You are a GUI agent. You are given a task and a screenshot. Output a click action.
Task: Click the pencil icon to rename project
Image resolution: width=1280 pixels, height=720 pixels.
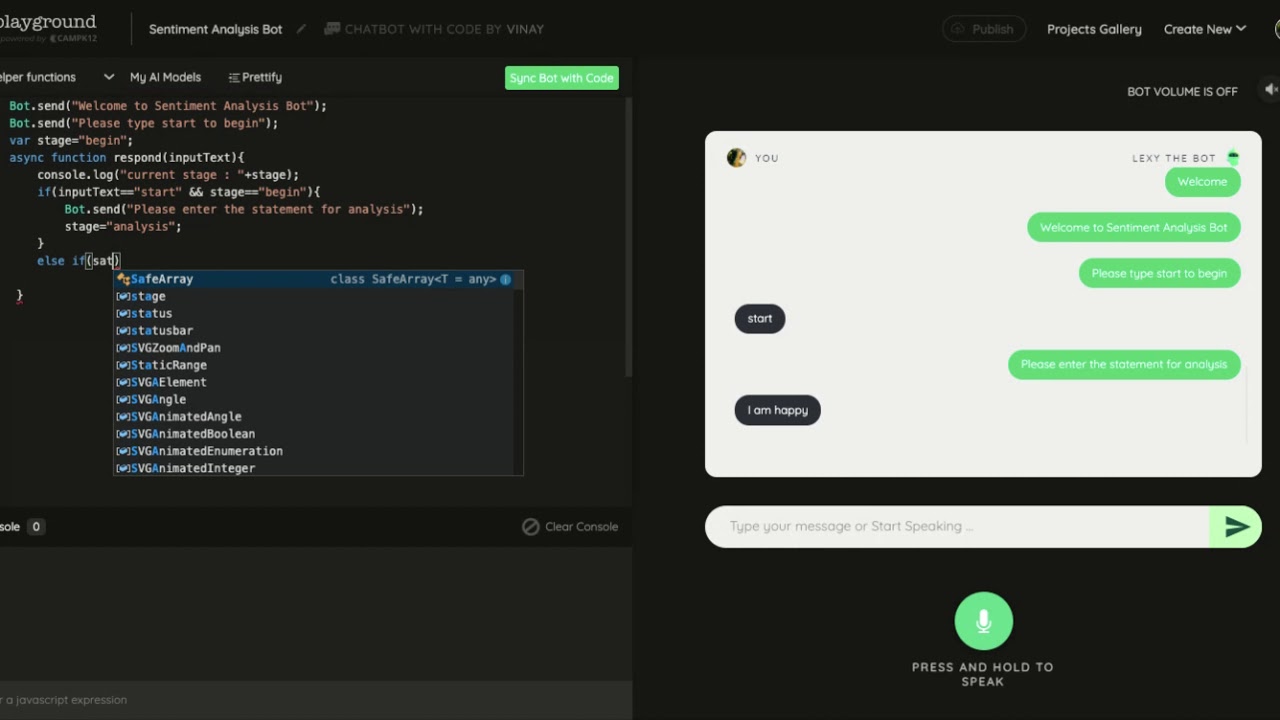[301, 29]
